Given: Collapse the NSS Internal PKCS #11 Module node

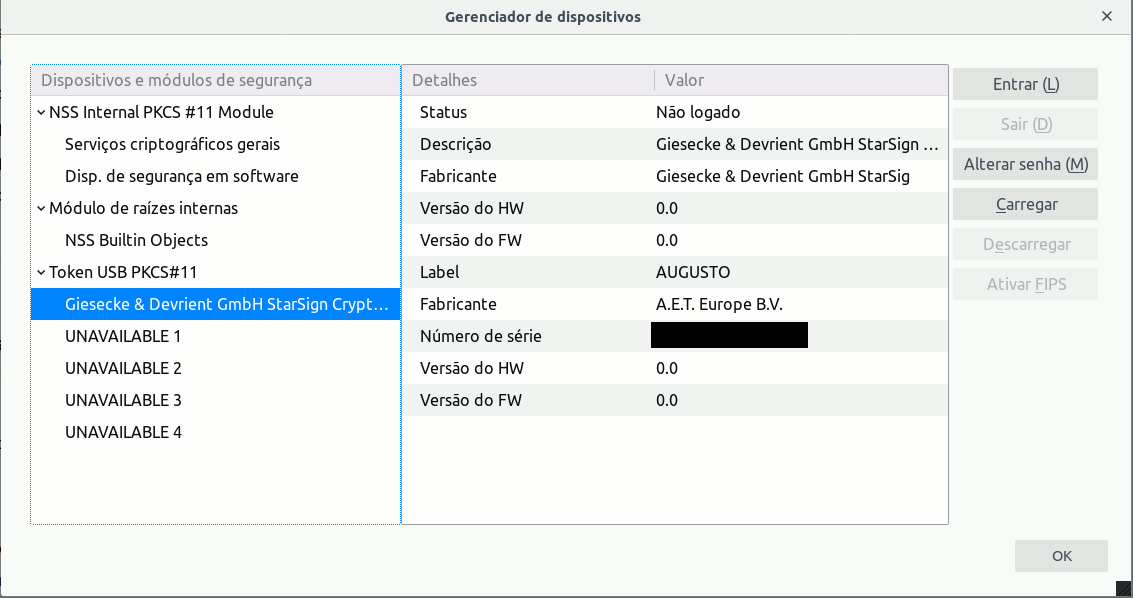Looking at the screenshot, I should 41,113.
